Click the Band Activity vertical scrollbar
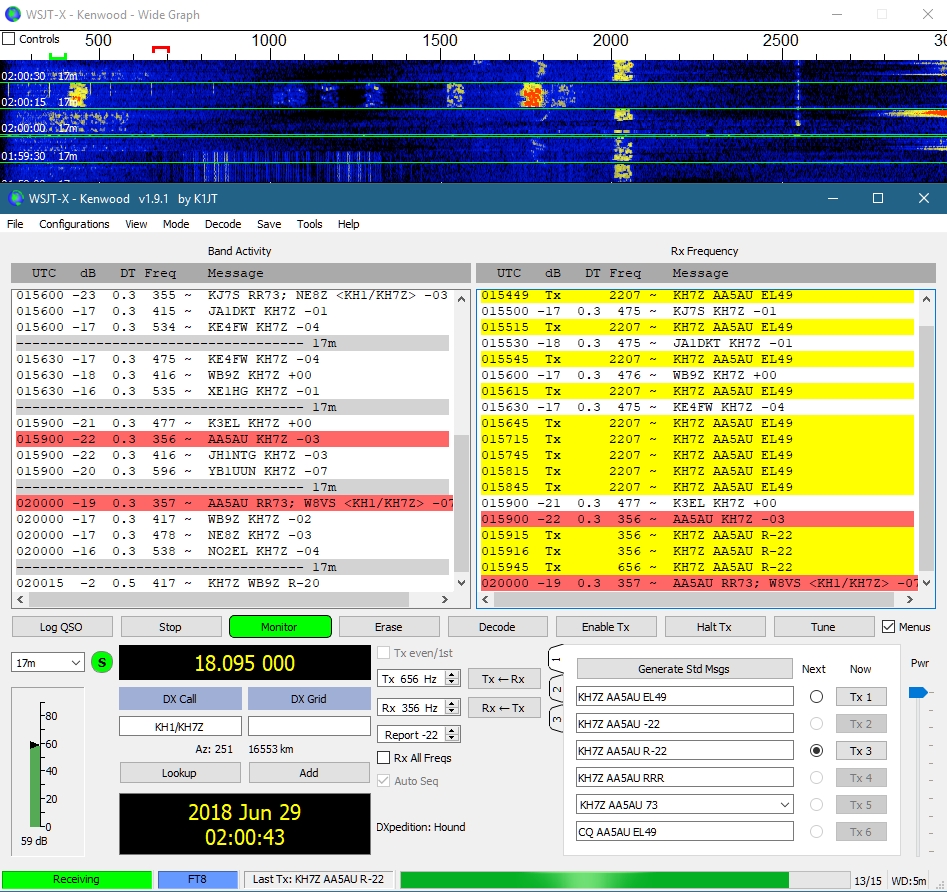 click(461, 440)
